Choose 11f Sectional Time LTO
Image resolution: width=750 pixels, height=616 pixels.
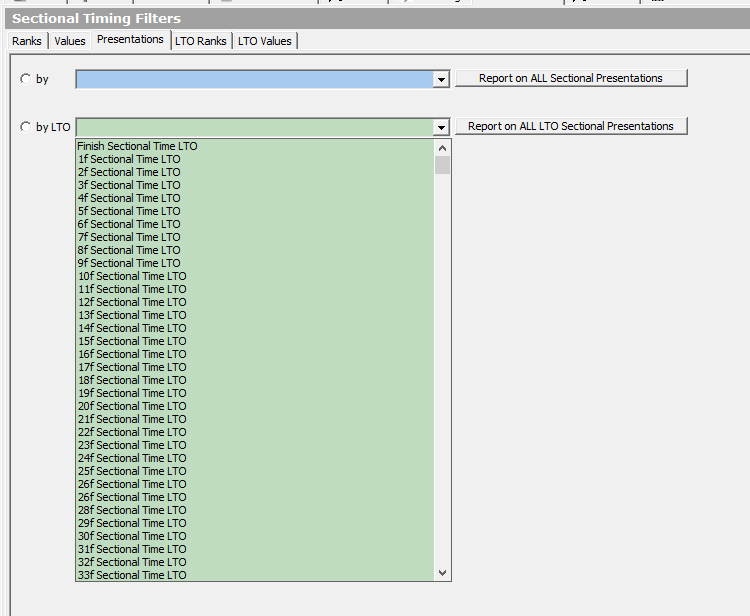coord(255,289)
